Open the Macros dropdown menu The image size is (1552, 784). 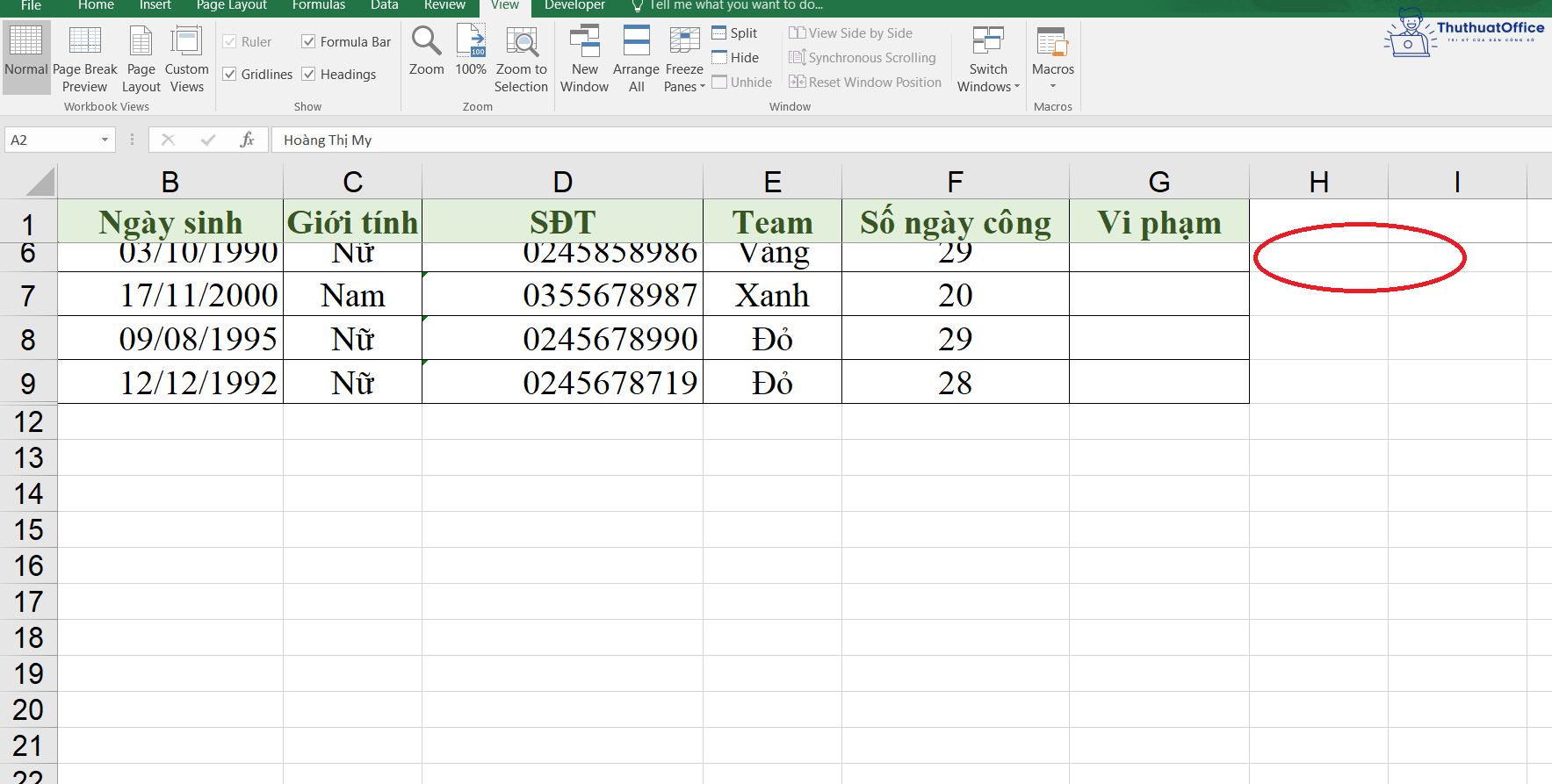pyautogui.click(x=1053, y=57)
